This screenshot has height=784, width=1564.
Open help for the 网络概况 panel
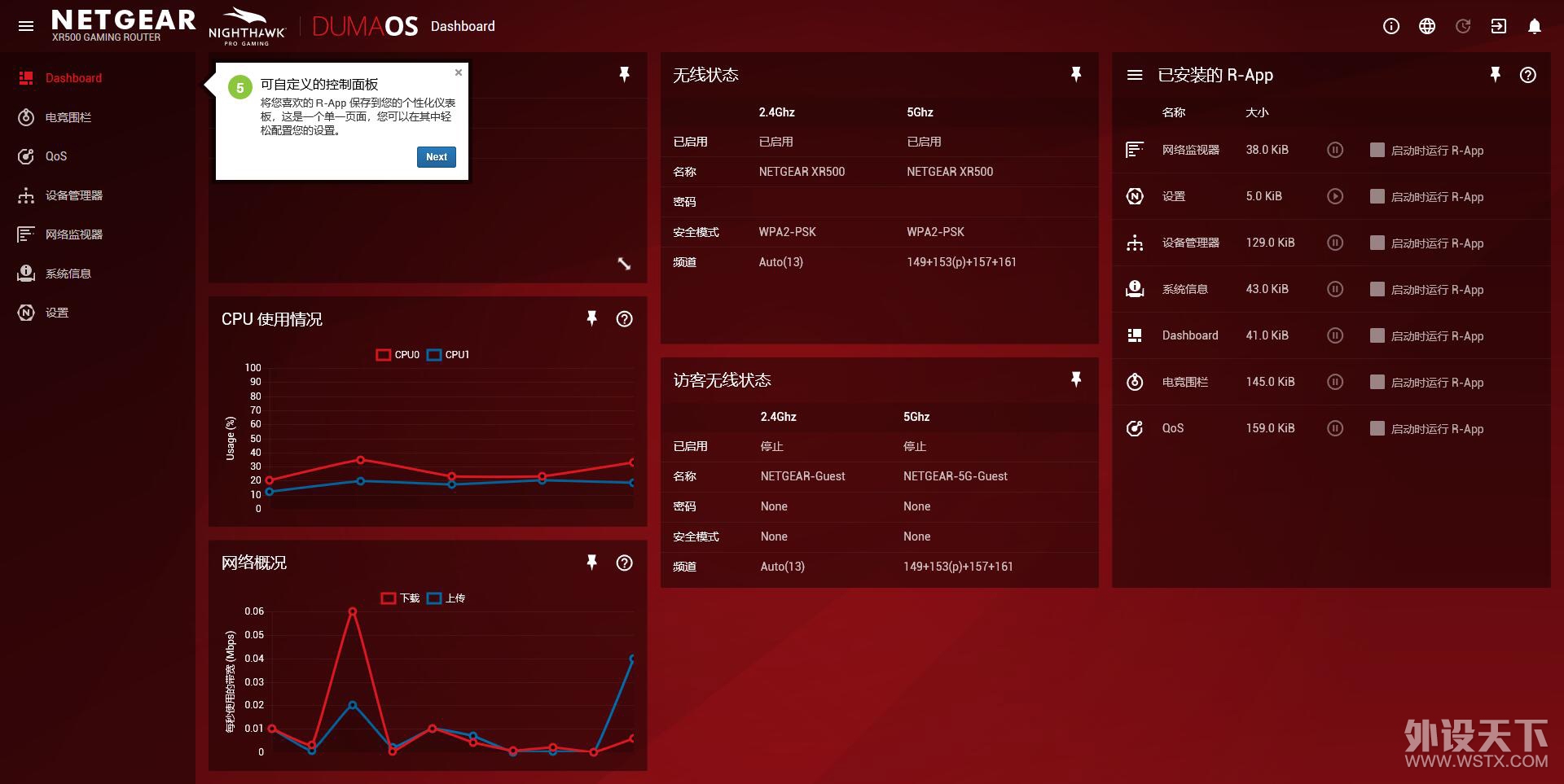click(625, 563)
